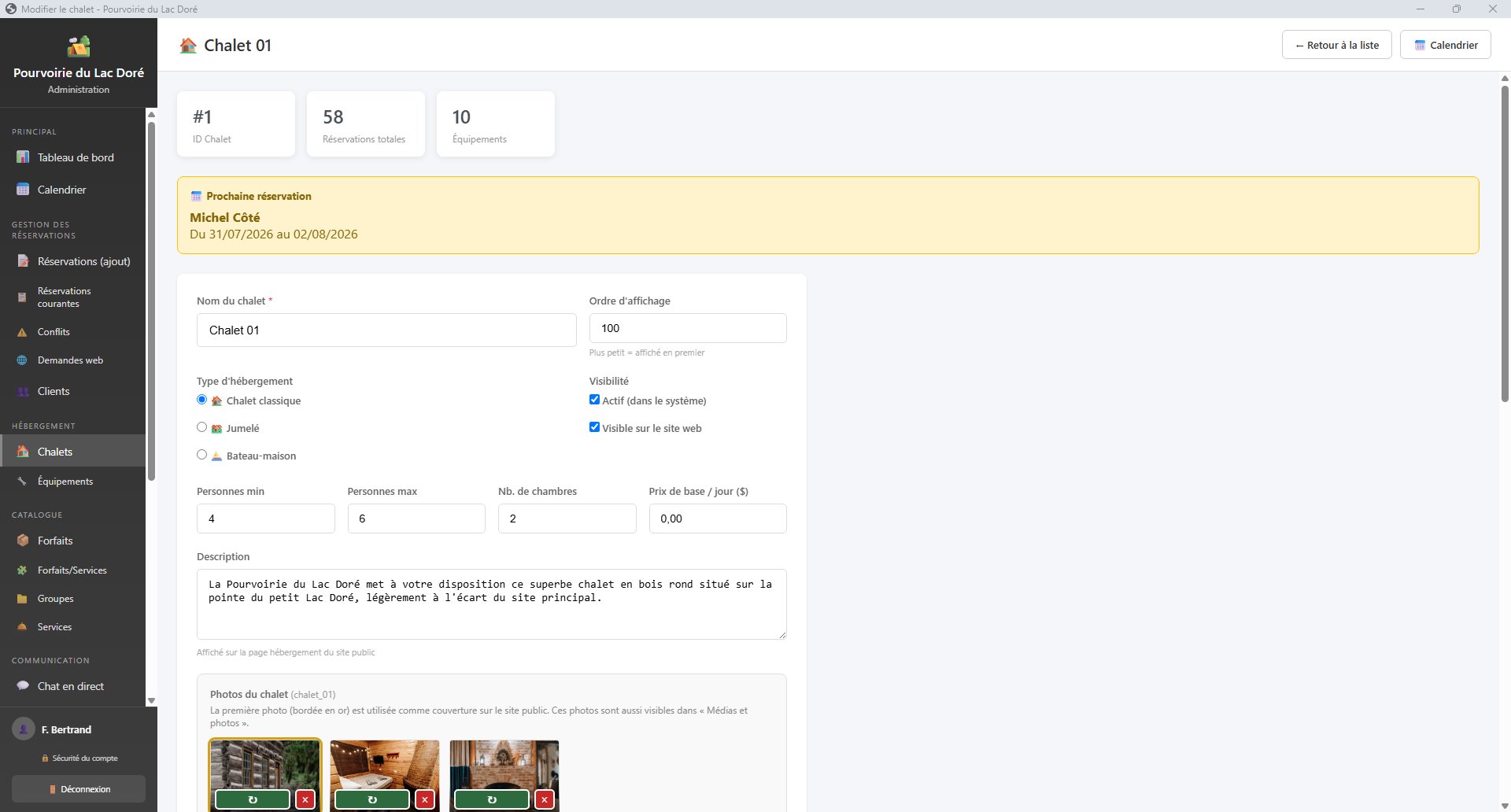This screenshot has width=1511, height=812.
Task: Click the Déconnexion button
Action: pos(79,789)
